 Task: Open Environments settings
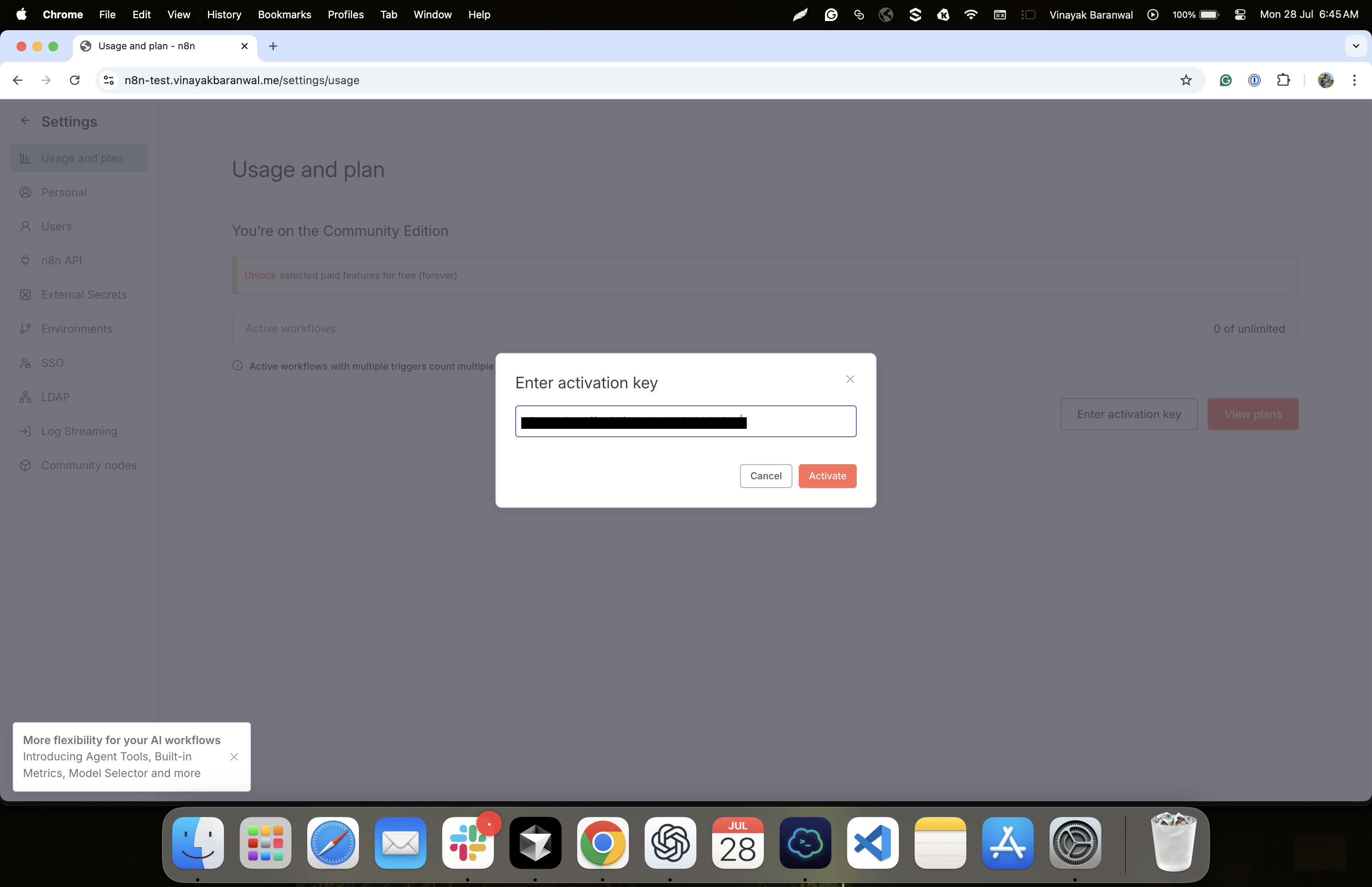coord(77,328)
